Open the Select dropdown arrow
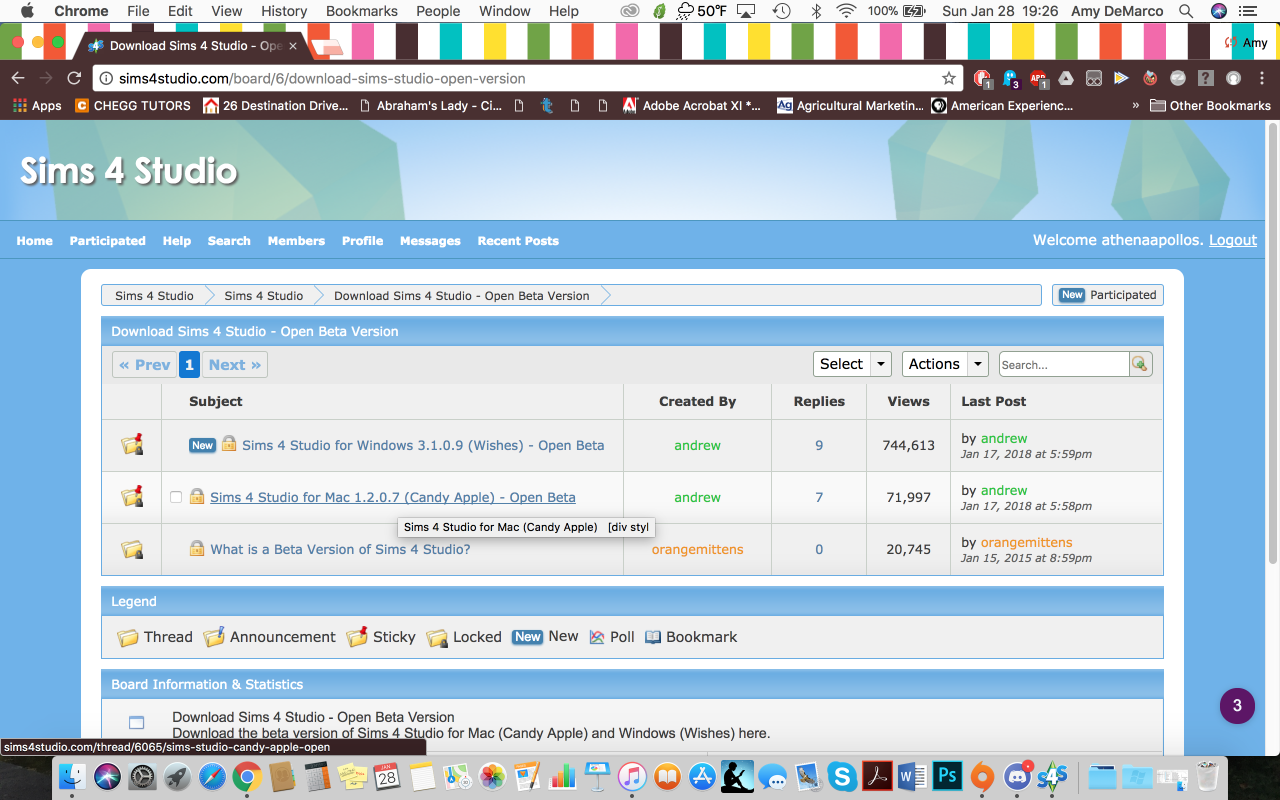Screen dimensions: 1280x800 (x=881, y=364)
